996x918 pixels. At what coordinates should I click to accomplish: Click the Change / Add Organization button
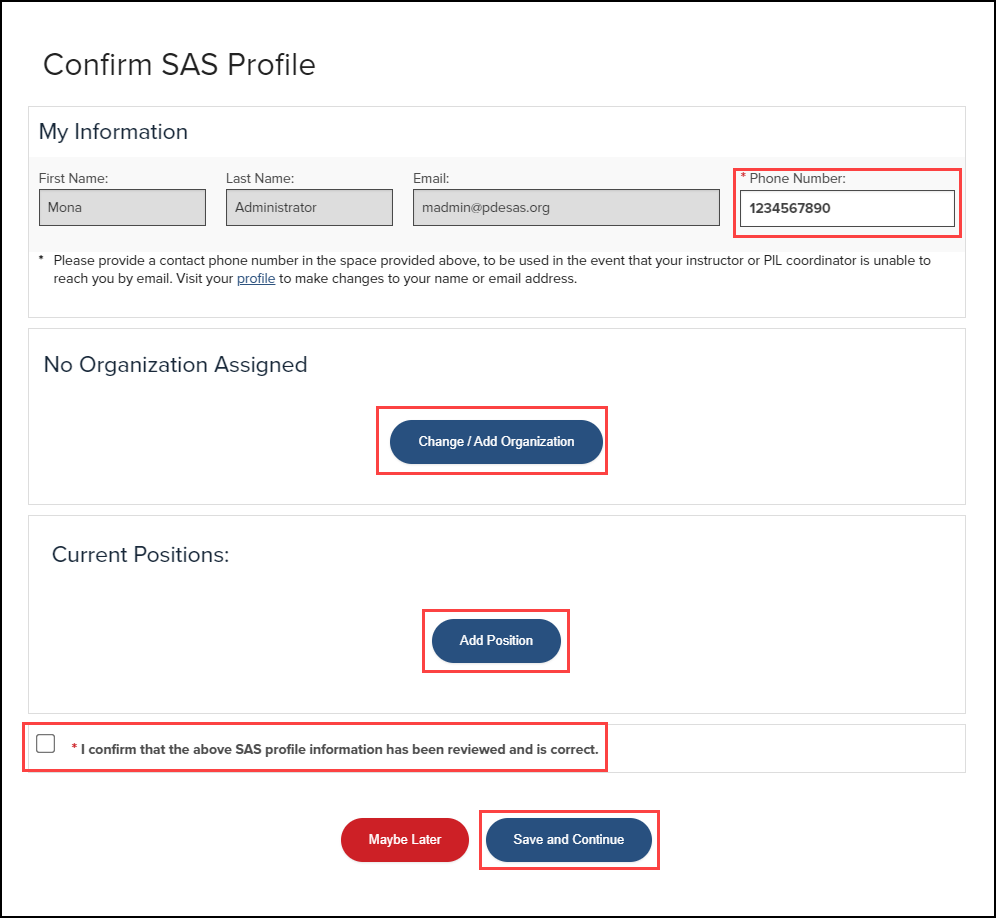[x=495, y=441]
